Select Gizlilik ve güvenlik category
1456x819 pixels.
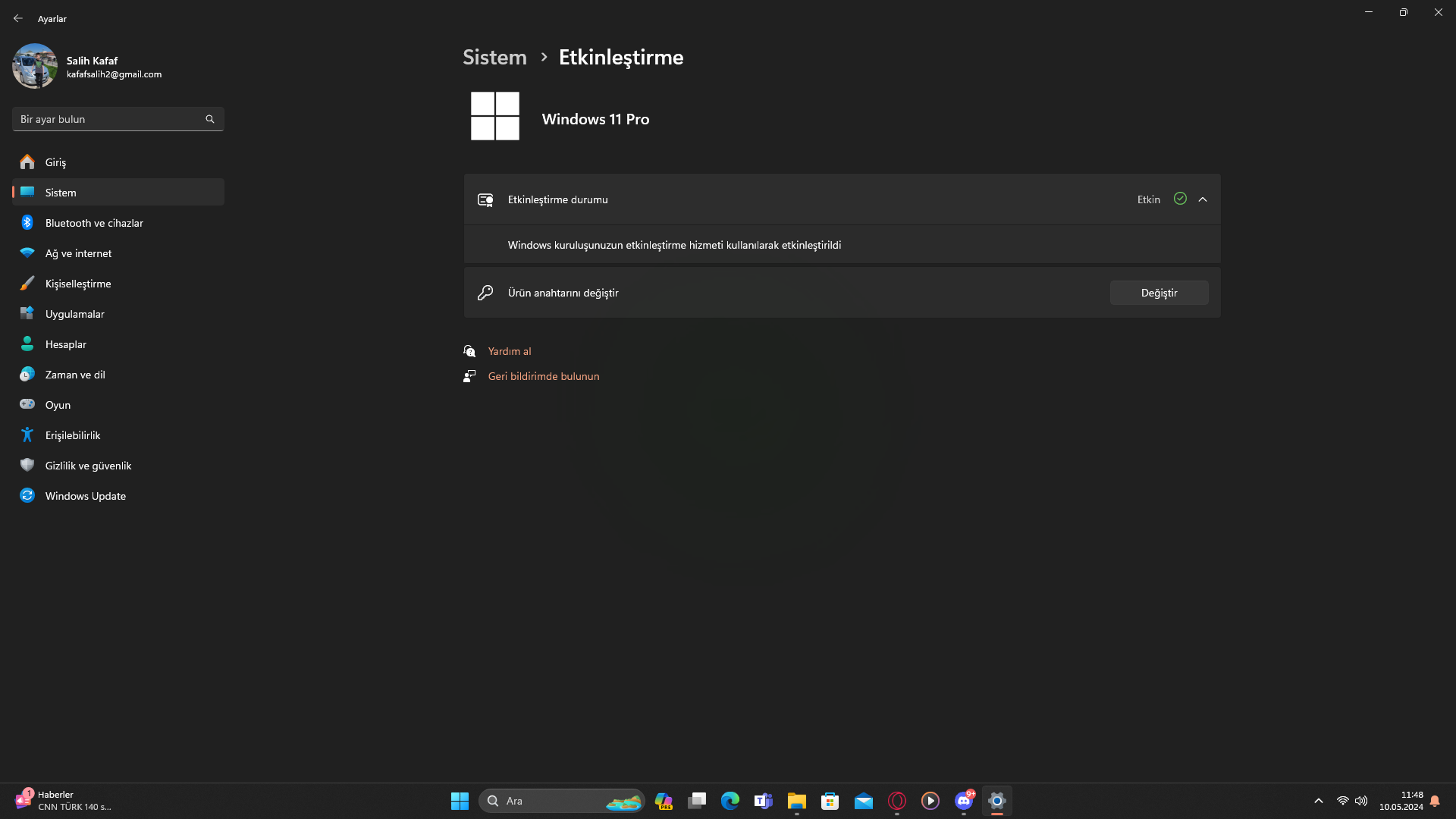pos(88,466)
